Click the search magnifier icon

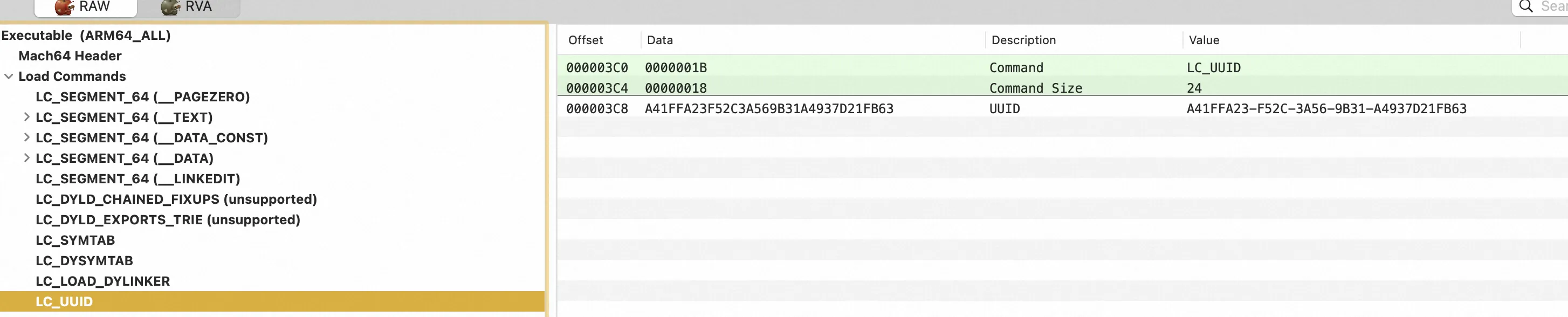[x=1526, y=6]
